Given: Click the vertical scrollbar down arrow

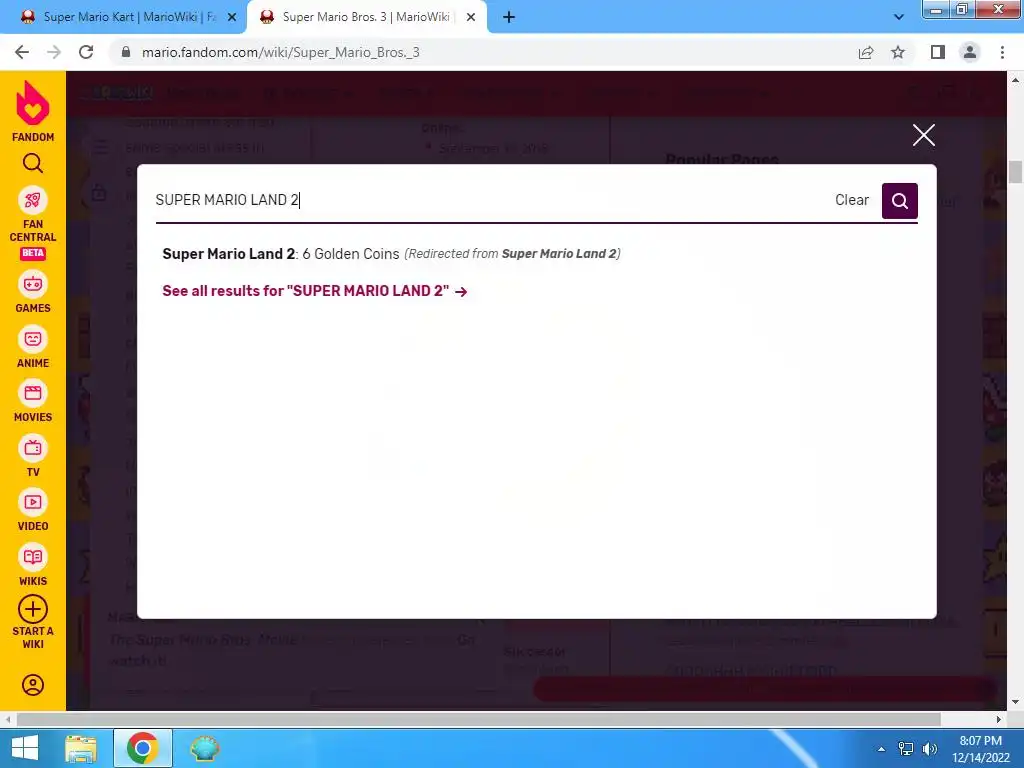Looking at the screenshot, I should click(1015, 702).
